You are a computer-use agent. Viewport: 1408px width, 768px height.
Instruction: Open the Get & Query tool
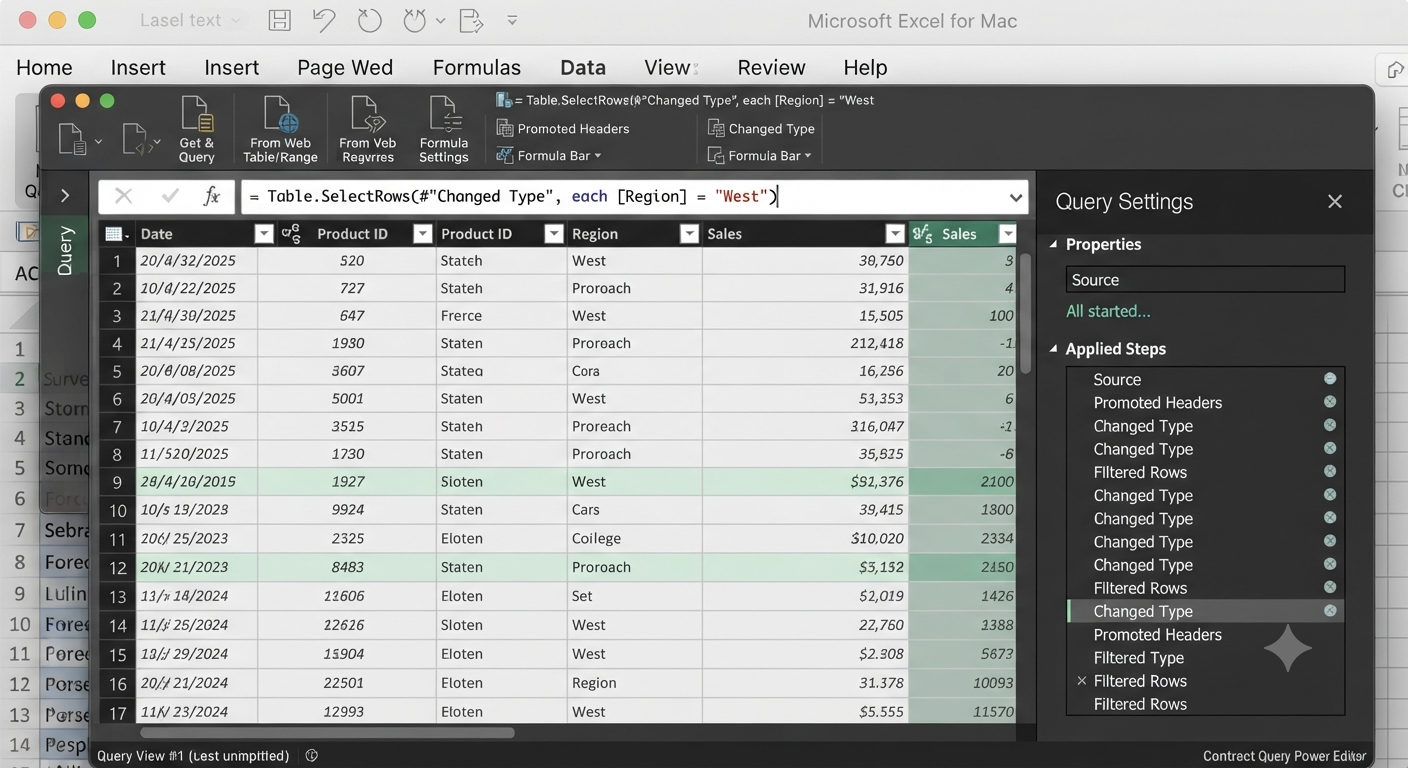coord(197,129)
